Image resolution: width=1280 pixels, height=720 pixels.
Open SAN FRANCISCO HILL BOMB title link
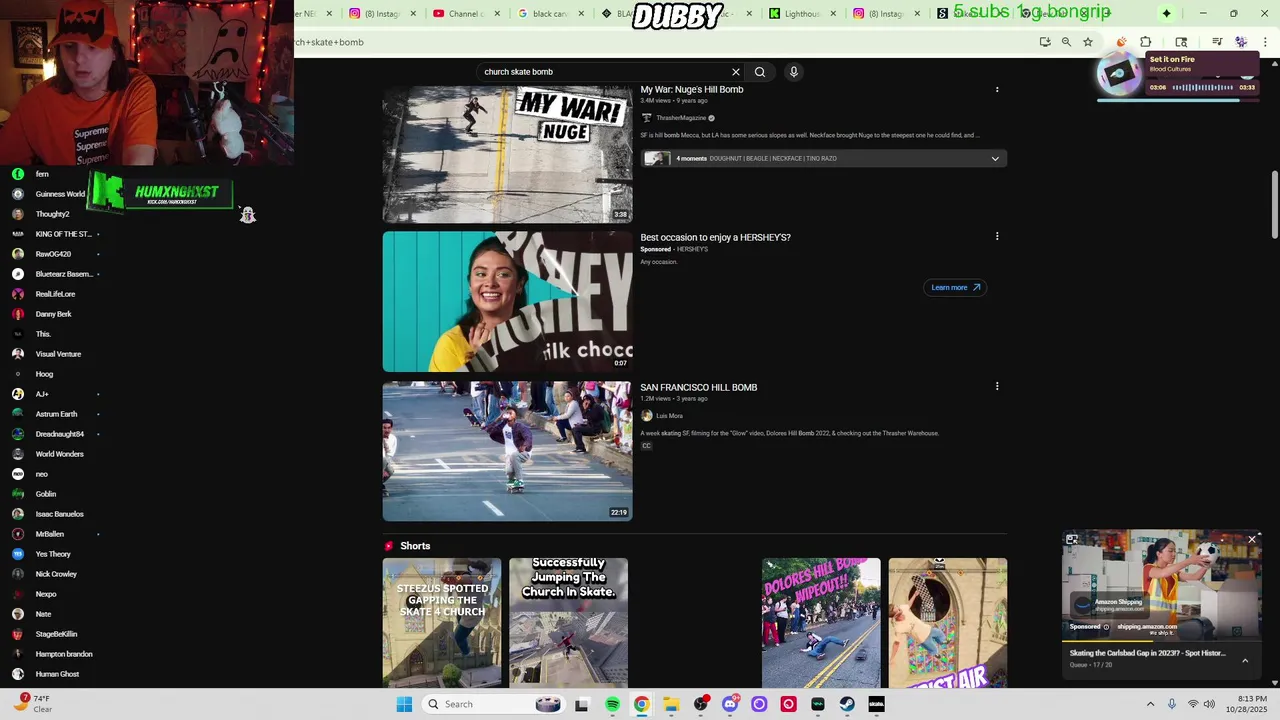699,387
